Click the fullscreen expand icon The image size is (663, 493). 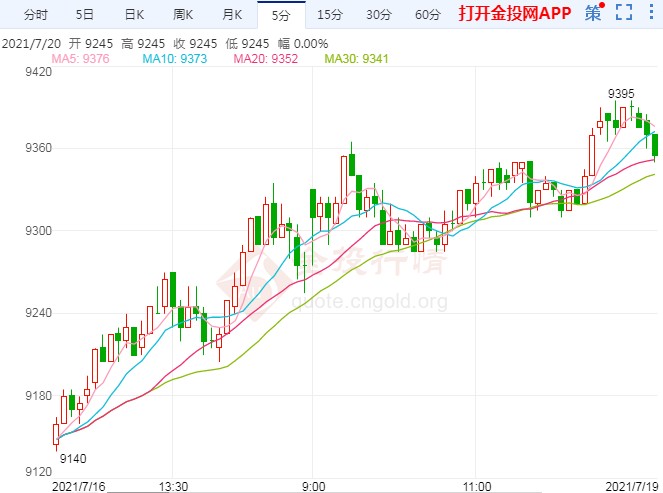tap(624, 14)
